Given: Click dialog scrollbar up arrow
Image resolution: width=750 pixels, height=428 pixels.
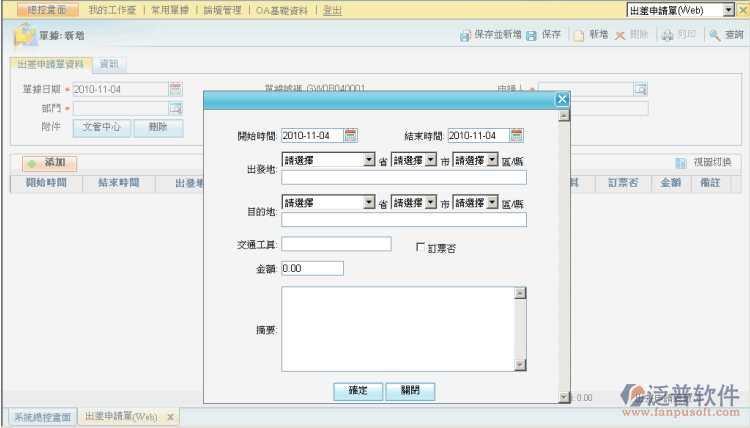Looking at the screenshot, I should point(564,116).
